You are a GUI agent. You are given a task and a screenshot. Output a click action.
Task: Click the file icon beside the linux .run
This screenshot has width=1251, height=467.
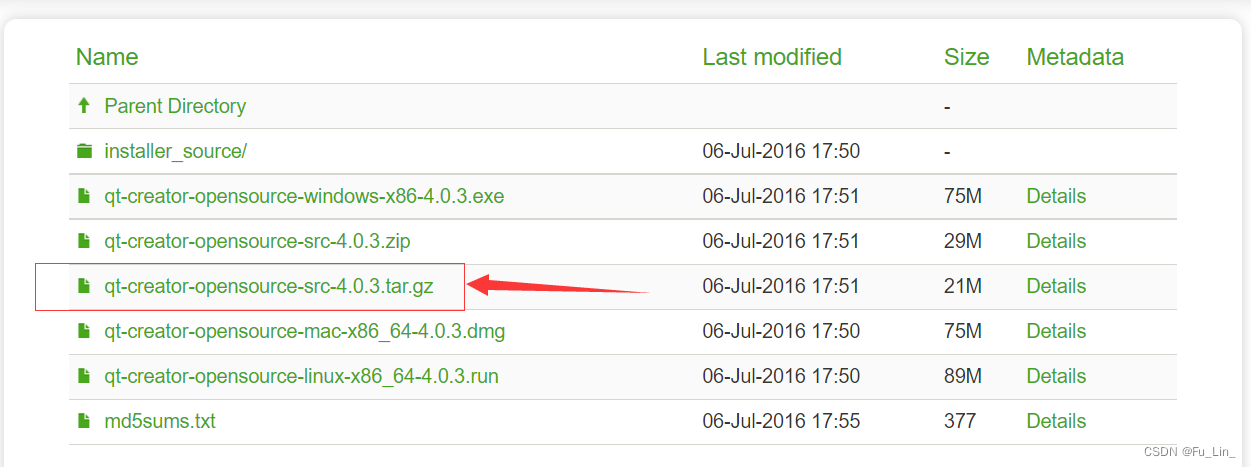pyautogui.click(x=84, y=377)
